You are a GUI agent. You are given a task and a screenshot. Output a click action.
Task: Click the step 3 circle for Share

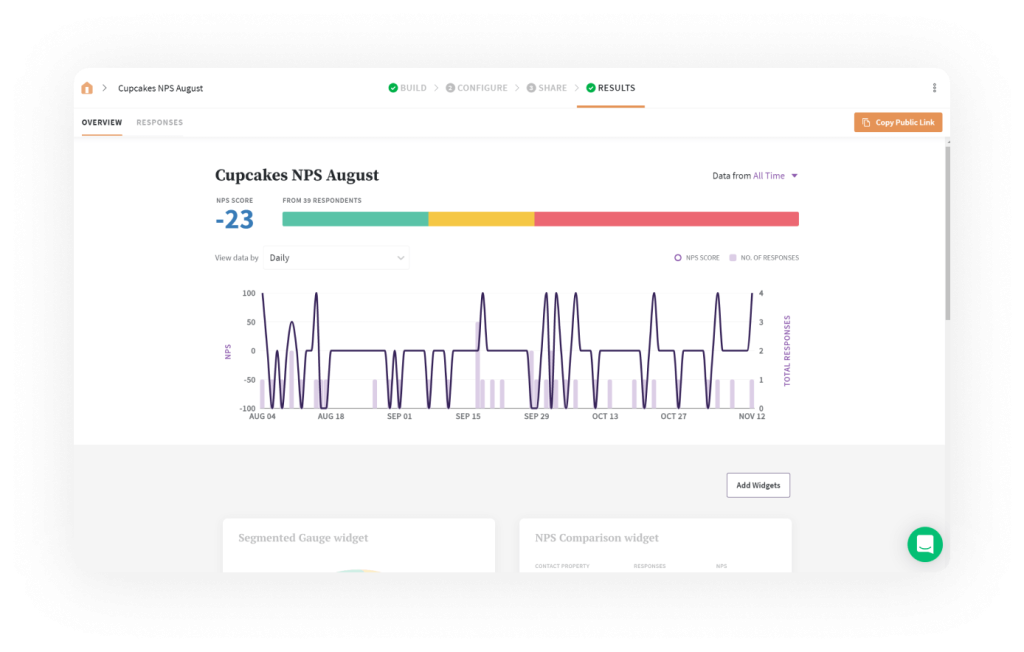coord(531,88)
